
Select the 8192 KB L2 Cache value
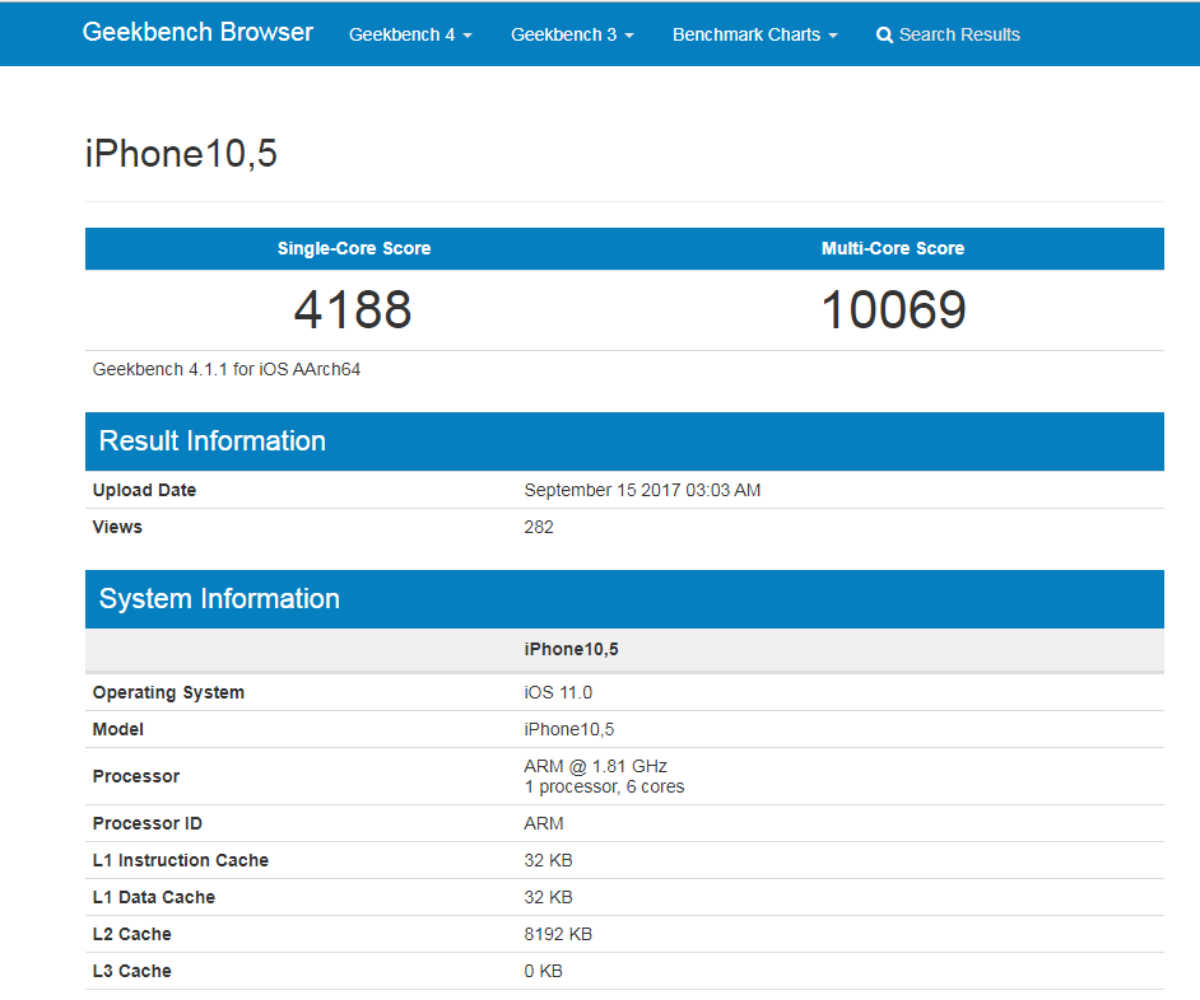point(558,934)
